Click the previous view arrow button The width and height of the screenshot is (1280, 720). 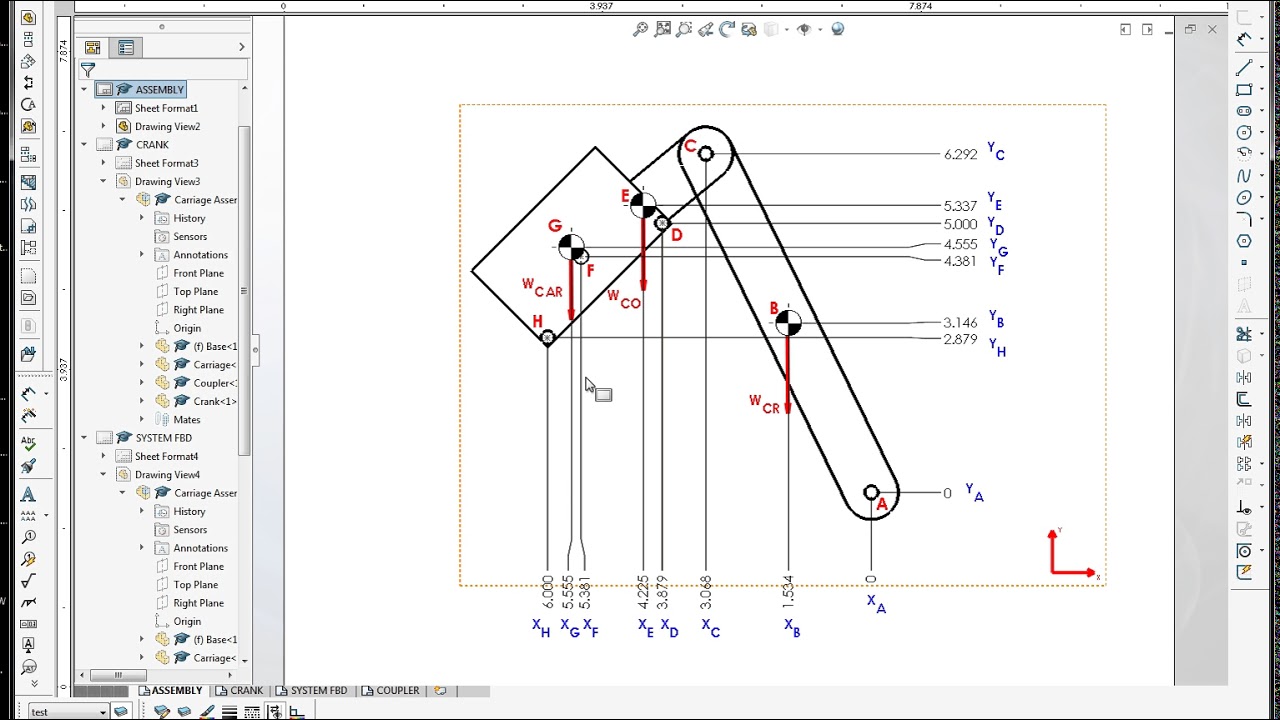point(1125,30)
